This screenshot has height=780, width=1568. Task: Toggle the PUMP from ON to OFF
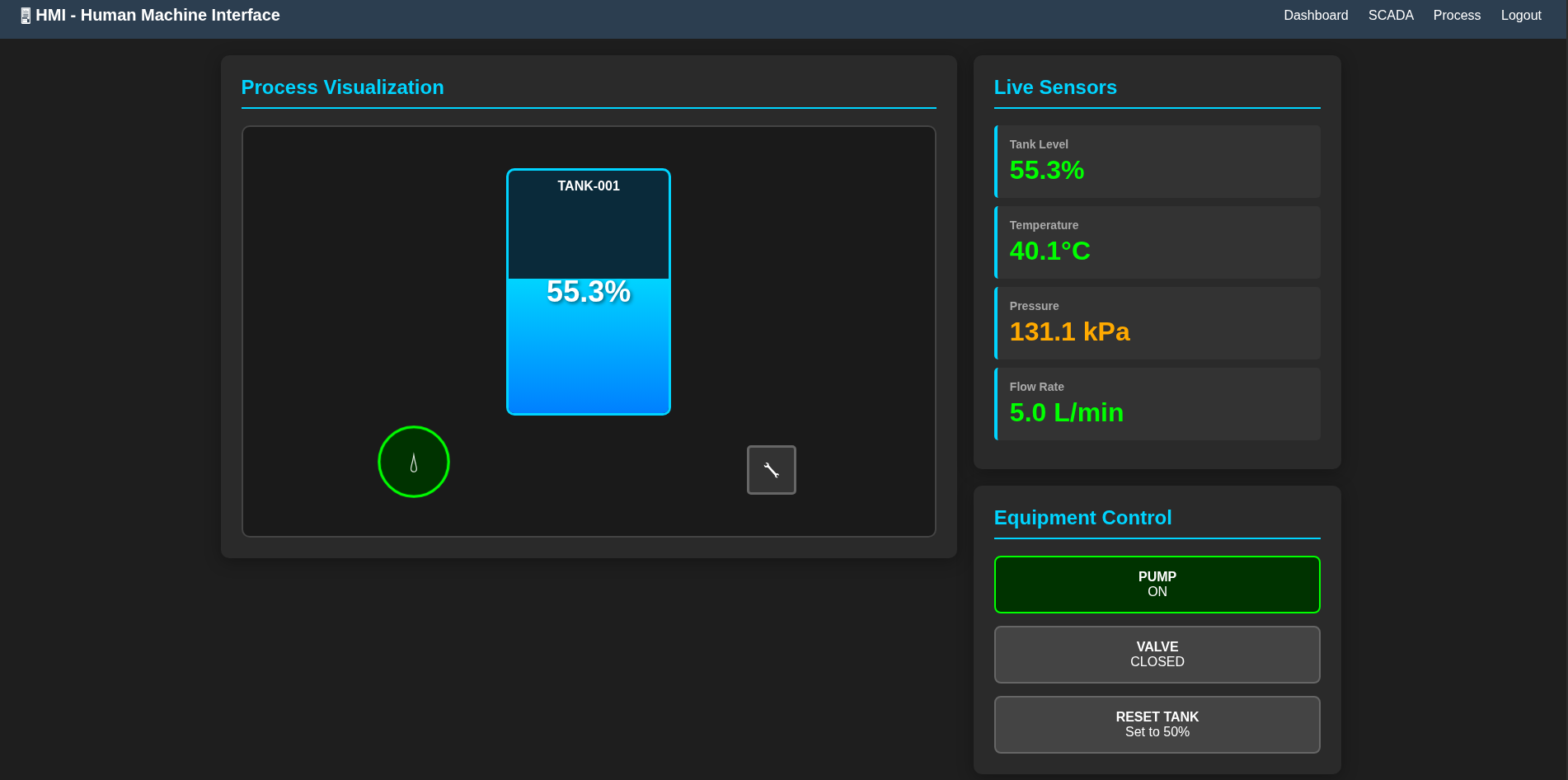pos(1157,585)
